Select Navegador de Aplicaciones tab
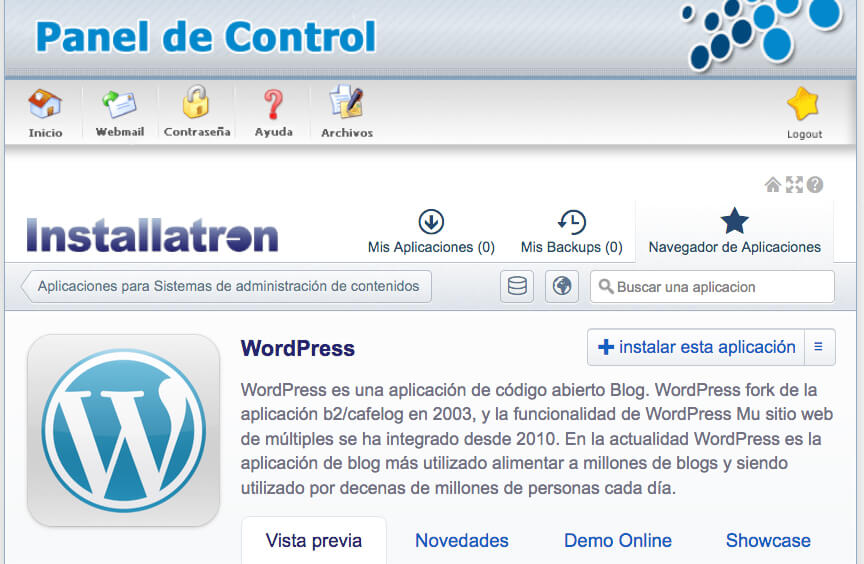Viewport: 864px width, 564px height. click(x=735, y=232)
